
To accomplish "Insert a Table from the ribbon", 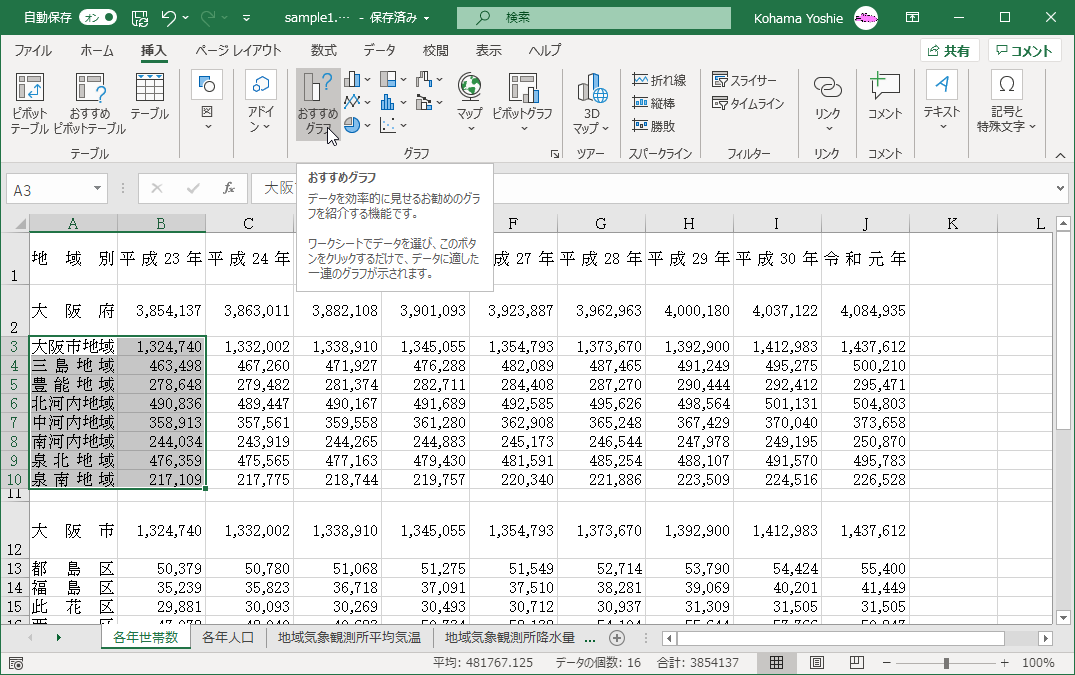I will 149,98.
